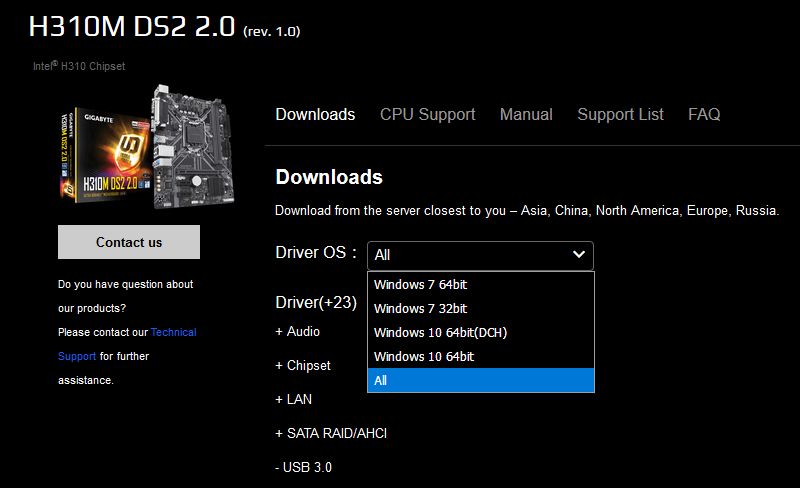Image resolution: width=800 pixels, height=488 pixels.
Task: Pick the highlighted All option in list
Action: [481, 380]
